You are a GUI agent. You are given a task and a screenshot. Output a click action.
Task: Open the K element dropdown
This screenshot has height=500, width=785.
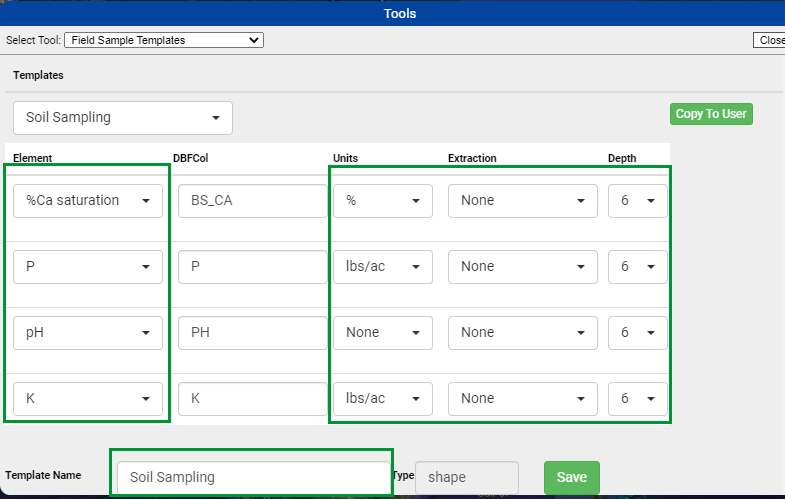(x=88, y=399)
